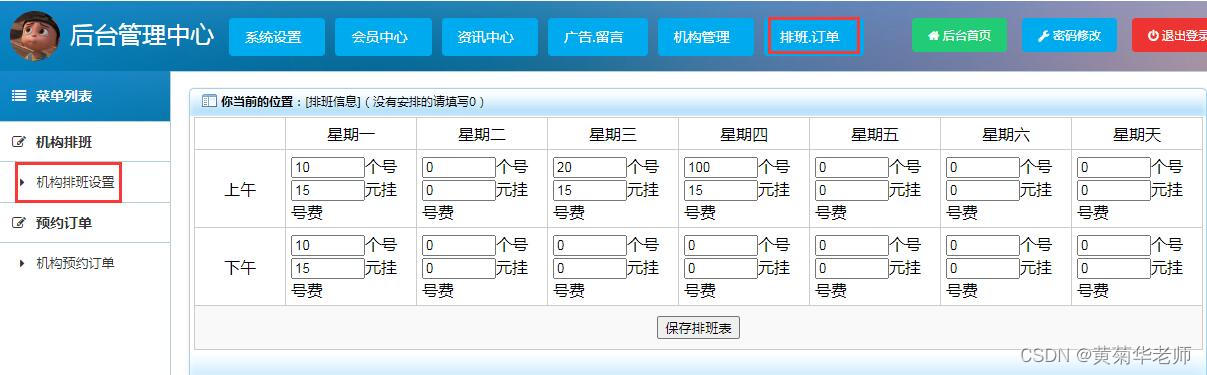Select 机构预约订单 in sidebar

click(75, 263)
